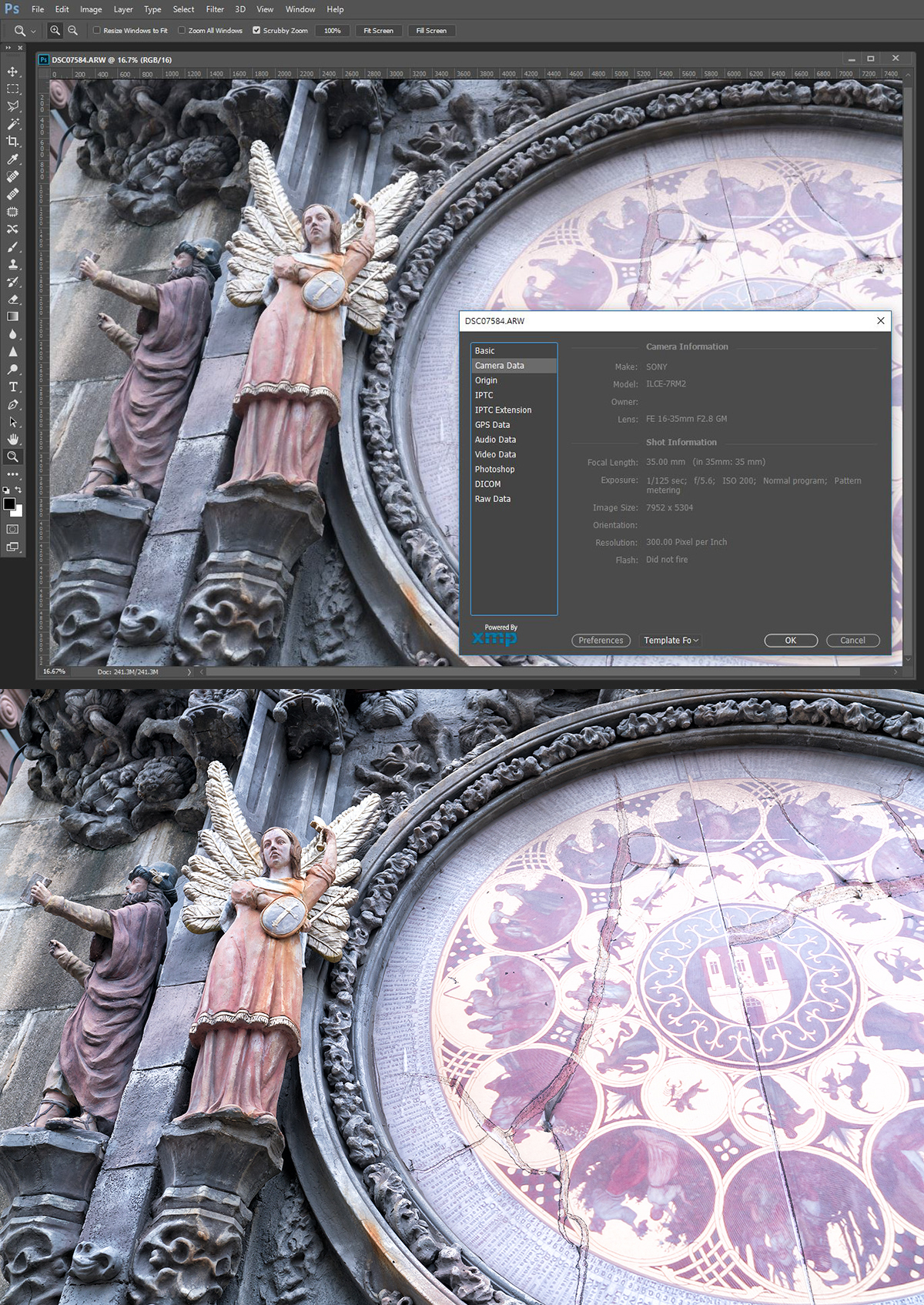This screenshot has height=1305, width=924.
Task: Select the Crop tool
Action: (x=12, y=142)
